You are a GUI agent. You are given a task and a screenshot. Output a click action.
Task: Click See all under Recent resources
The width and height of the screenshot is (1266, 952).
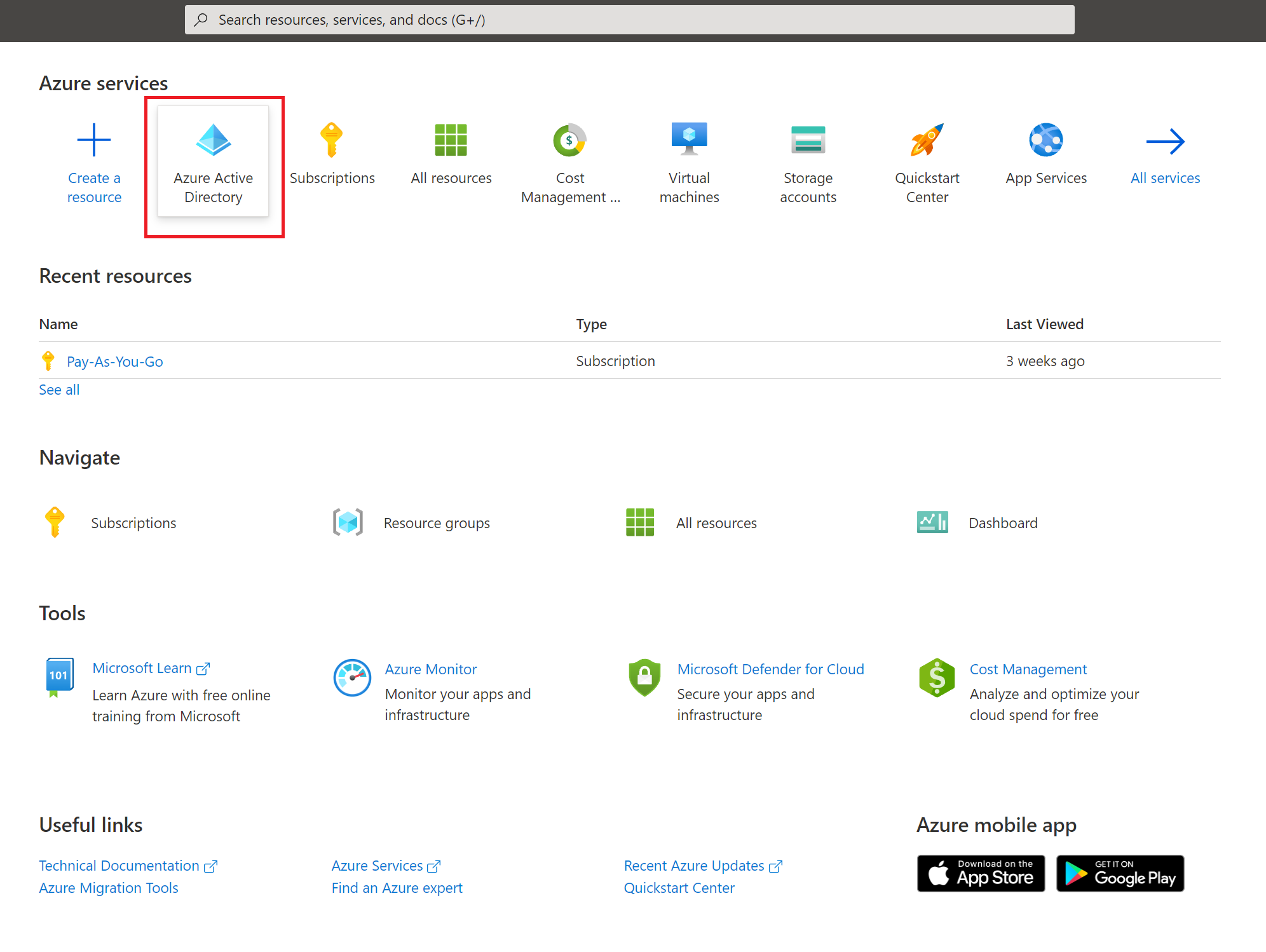(x=59, y=390)
